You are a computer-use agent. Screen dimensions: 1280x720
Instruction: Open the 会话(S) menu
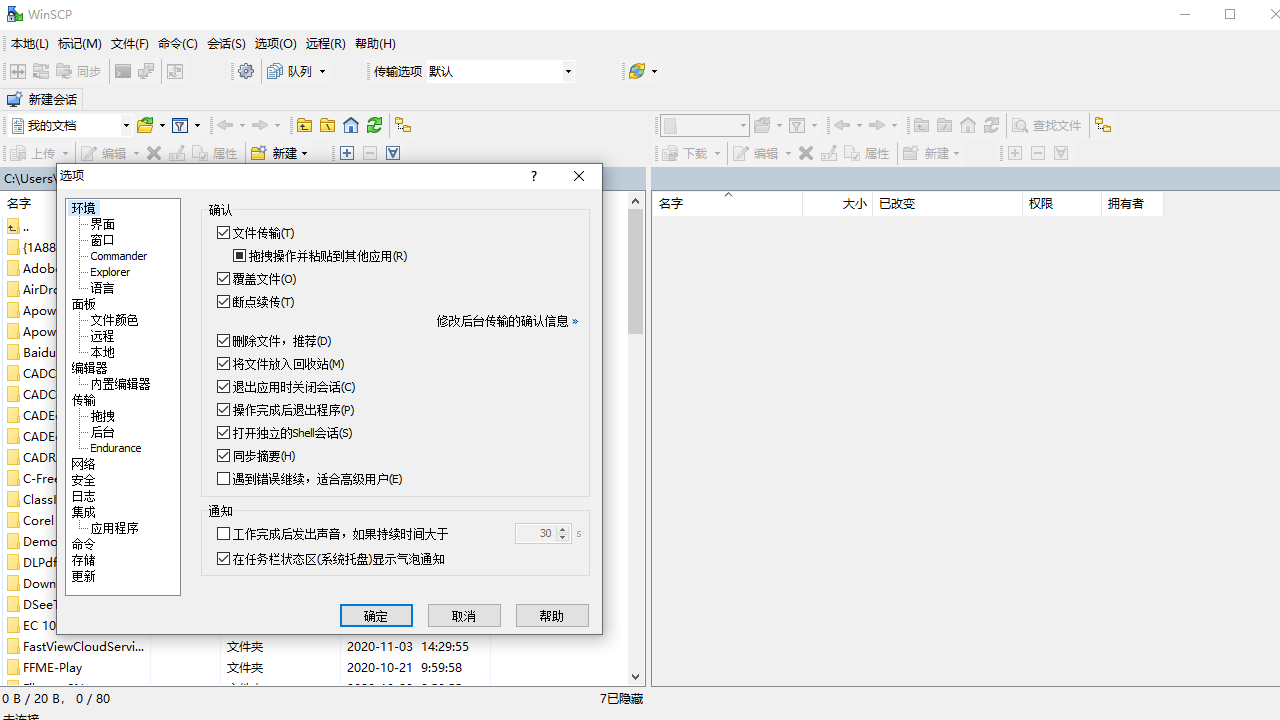tap(226, 43)
